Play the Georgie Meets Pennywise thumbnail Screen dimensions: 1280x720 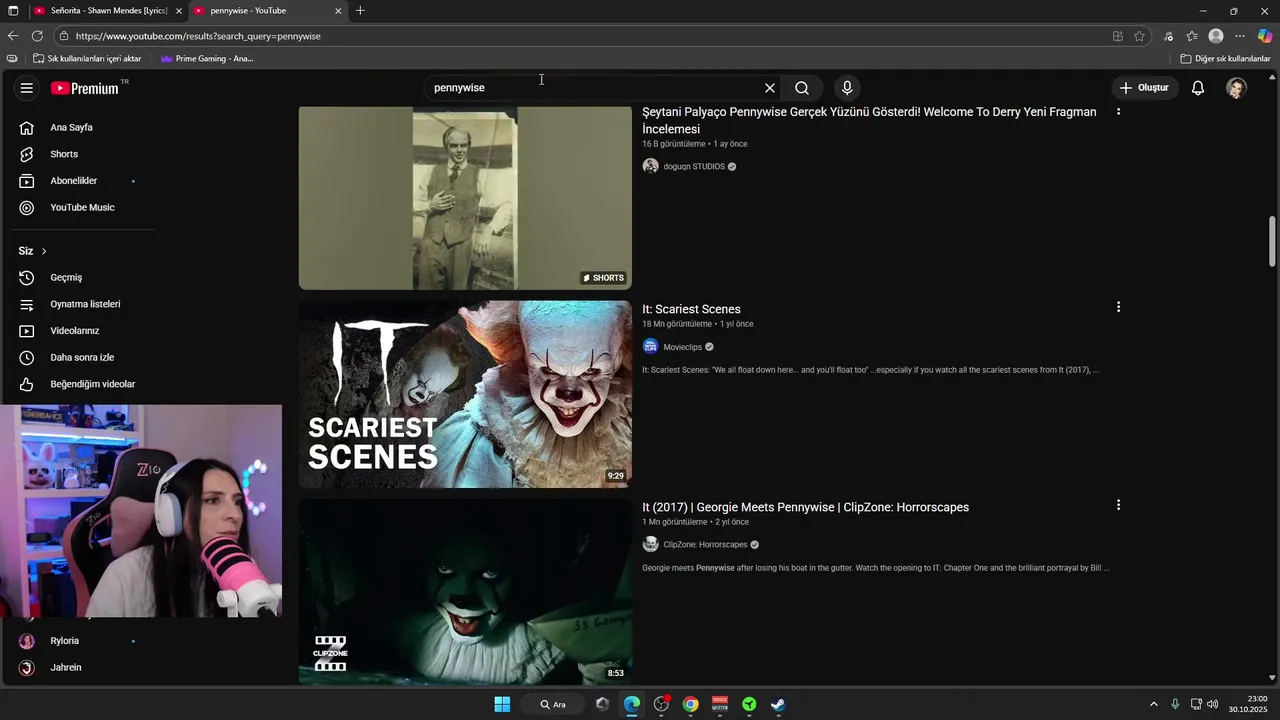(465, 592)
